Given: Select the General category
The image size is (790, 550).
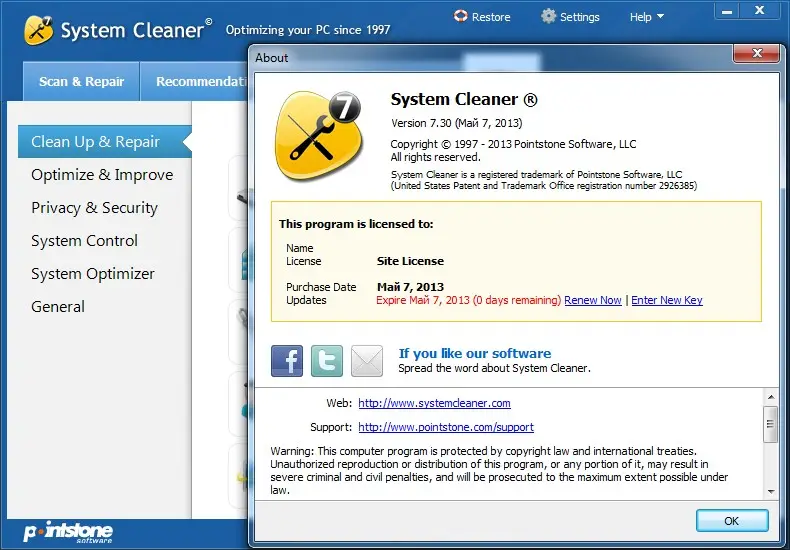Looking at the screenshot, I should coord(58,307).
